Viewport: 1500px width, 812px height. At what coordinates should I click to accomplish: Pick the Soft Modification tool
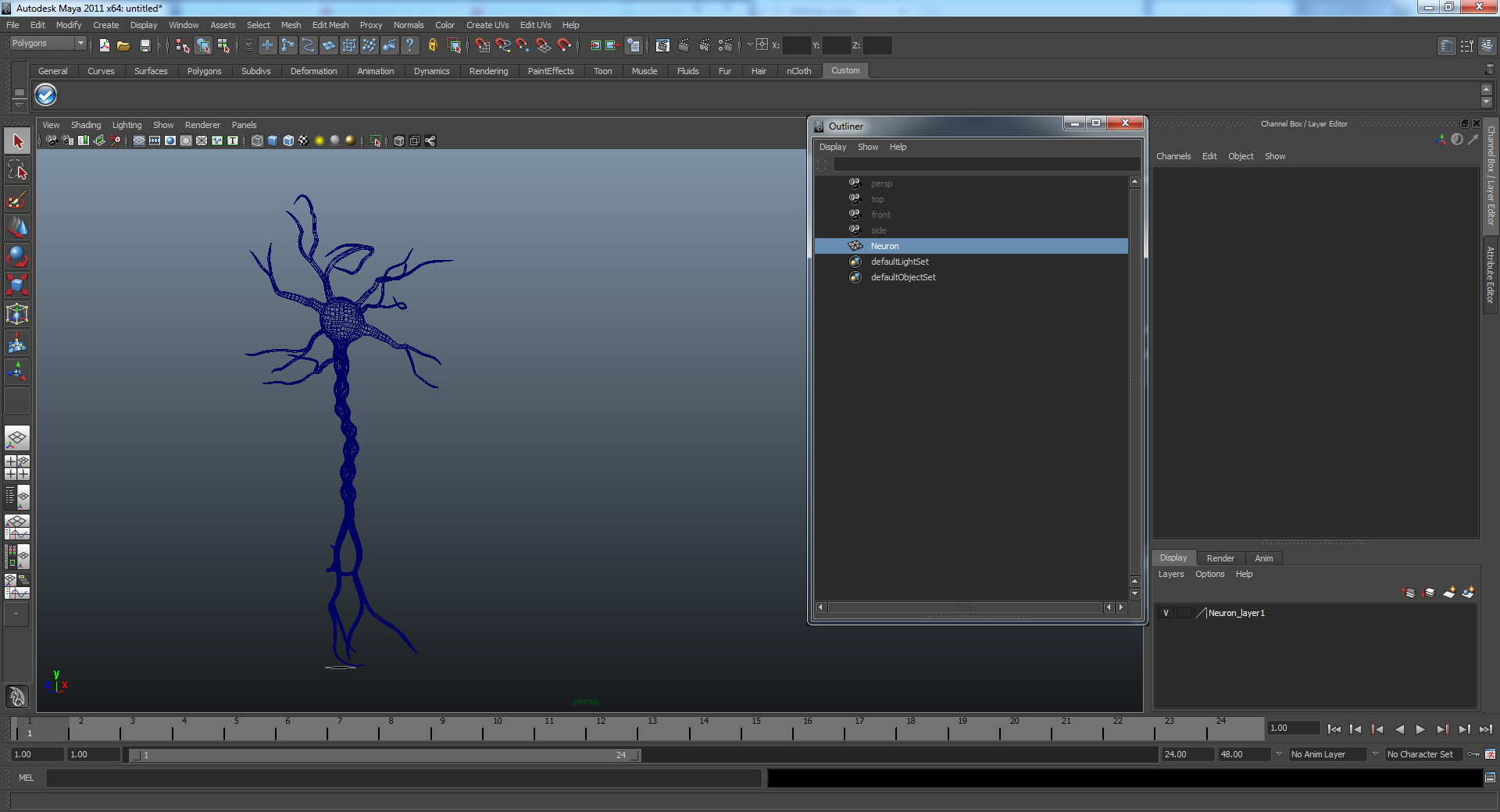coord(17,343)
